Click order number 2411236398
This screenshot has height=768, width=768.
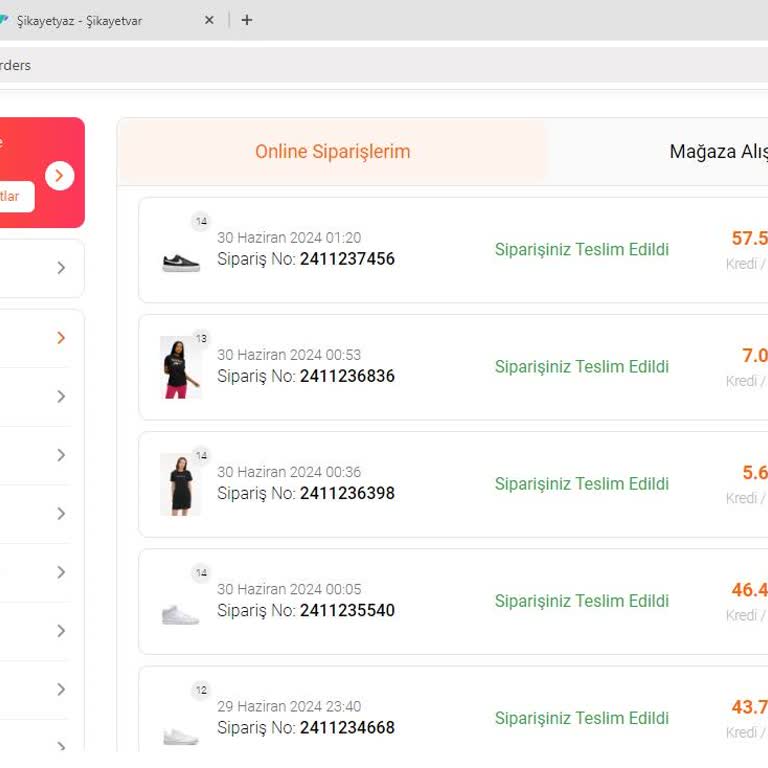pyautogui.click(x=347, y=493)
